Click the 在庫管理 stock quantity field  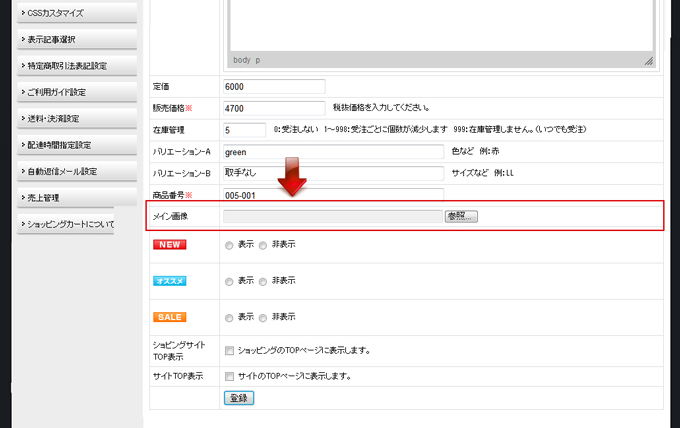pos(245,130)
